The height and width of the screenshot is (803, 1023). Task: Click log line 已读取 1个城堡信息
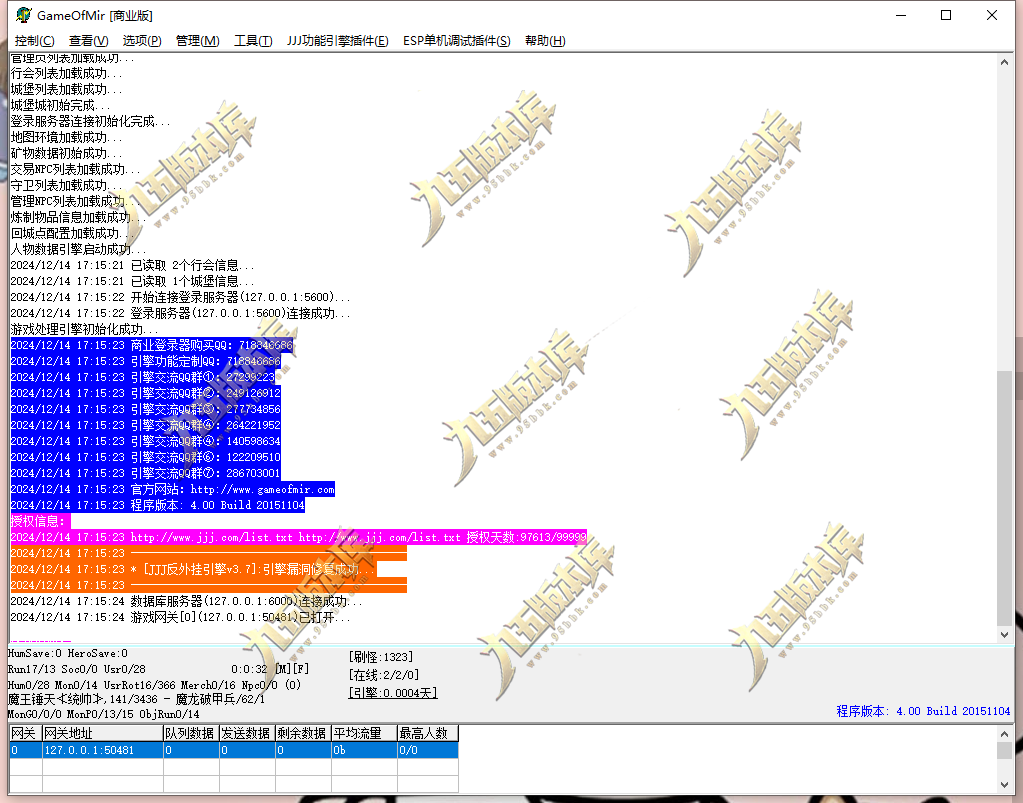click(x=132, y=281)
